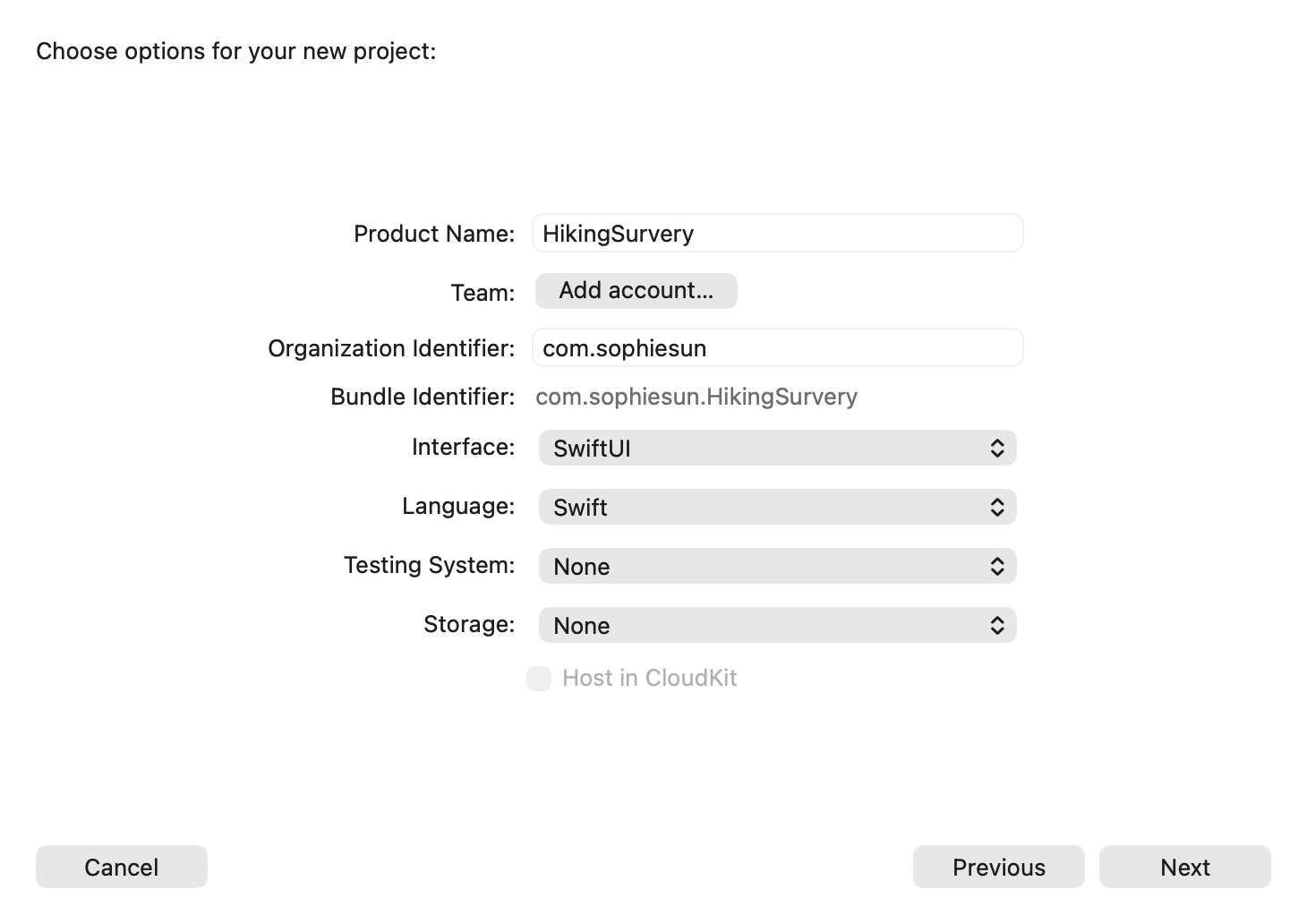Click the Product Name input field
Viewport: 1307px width, 924px height.
point(777,233)
